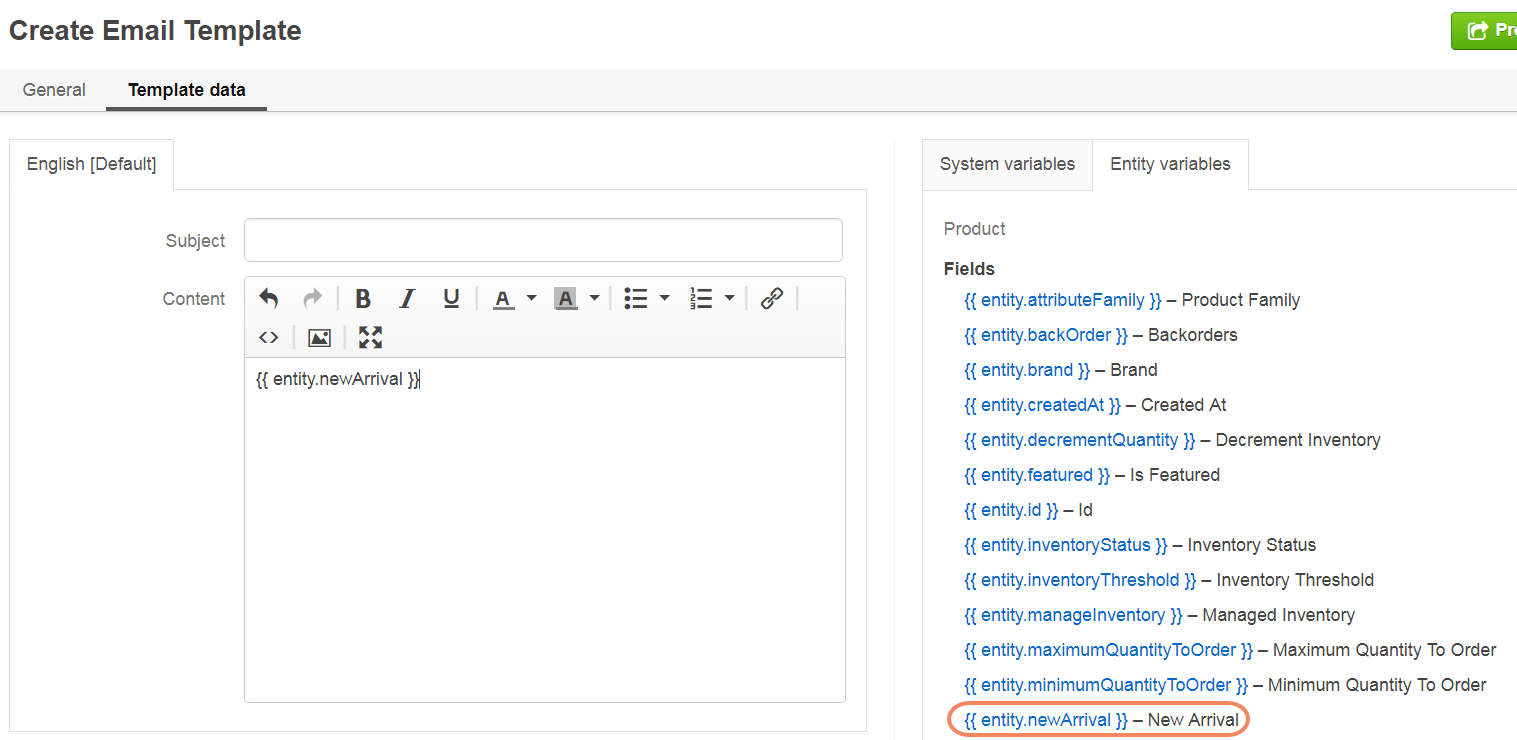Select the English [Default] language tab
1517x740 pixels.
pos(91,164)
